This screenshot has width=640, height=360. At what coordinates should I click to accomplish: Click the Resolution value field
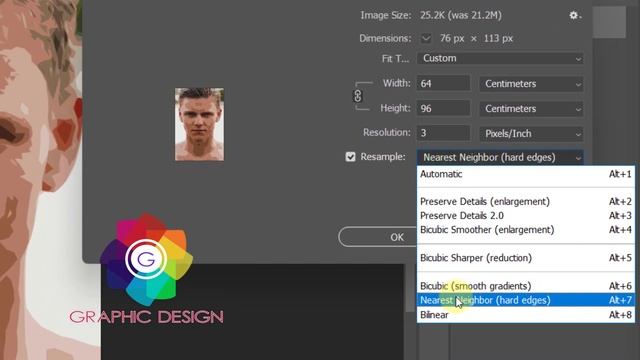point(443,133)
